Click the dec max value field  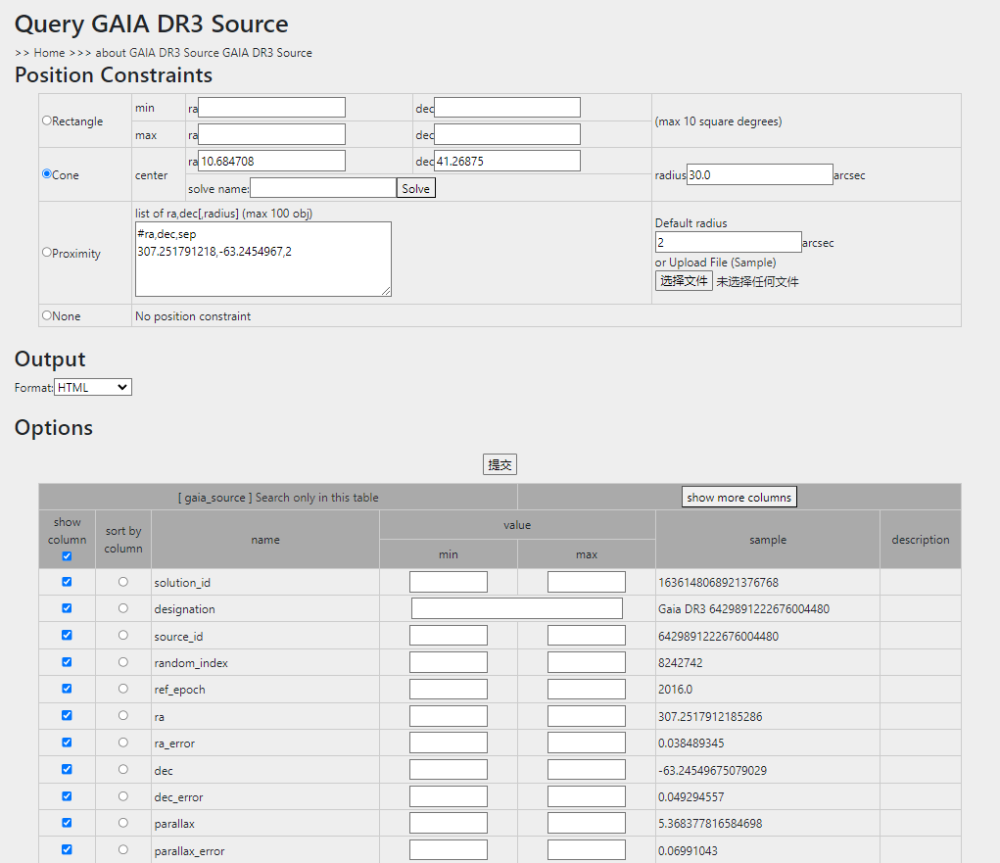(587, 769)
